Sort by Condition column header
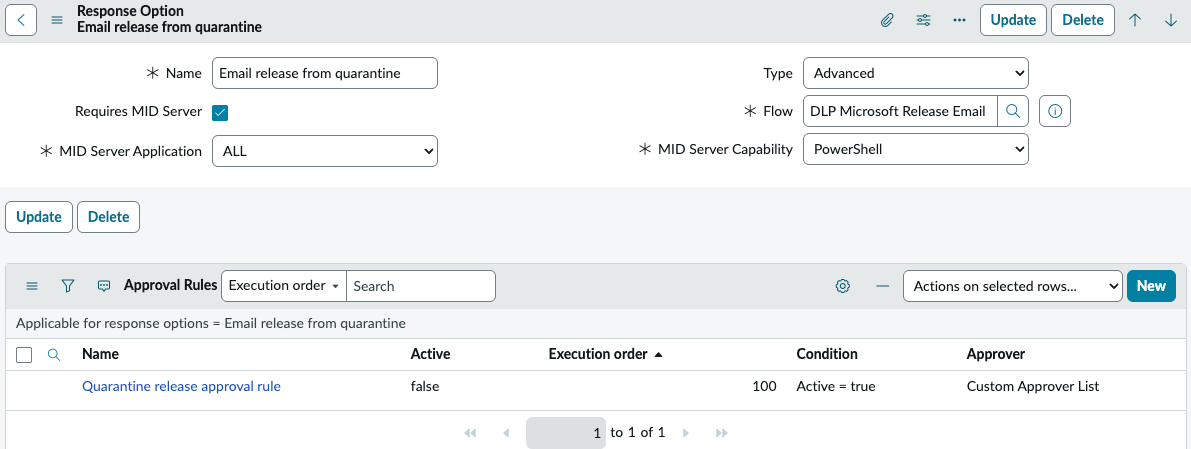This screenshot has height=449, width=1191. coord(827,354)
